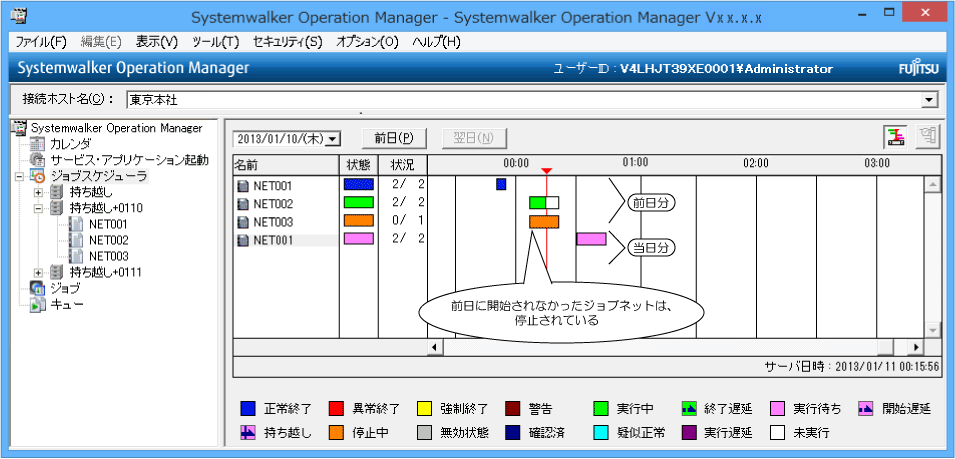
Task: Click the pink status swatch of last NET001
Action: click(x=358, y=239)
